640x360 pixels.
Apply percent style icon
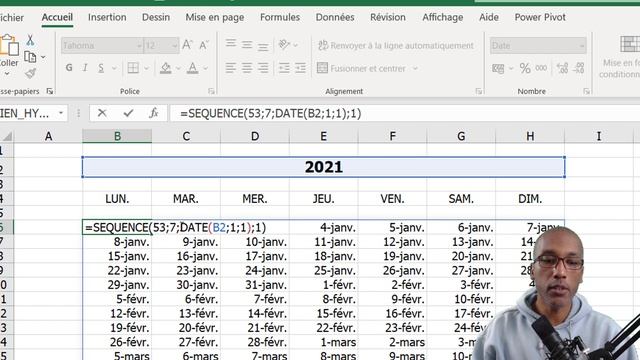(525, 68)
